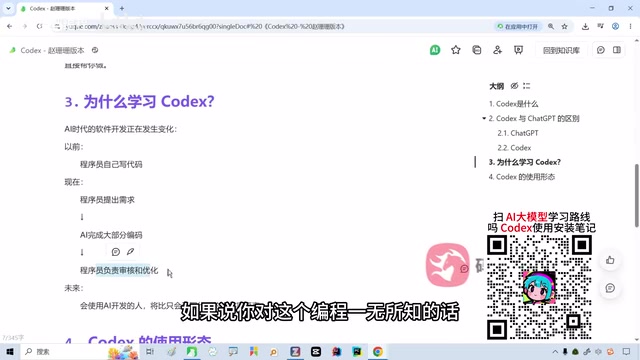Expand the system tray hidden icons chevron
This screenshot has width=640, height=360.
555,352
